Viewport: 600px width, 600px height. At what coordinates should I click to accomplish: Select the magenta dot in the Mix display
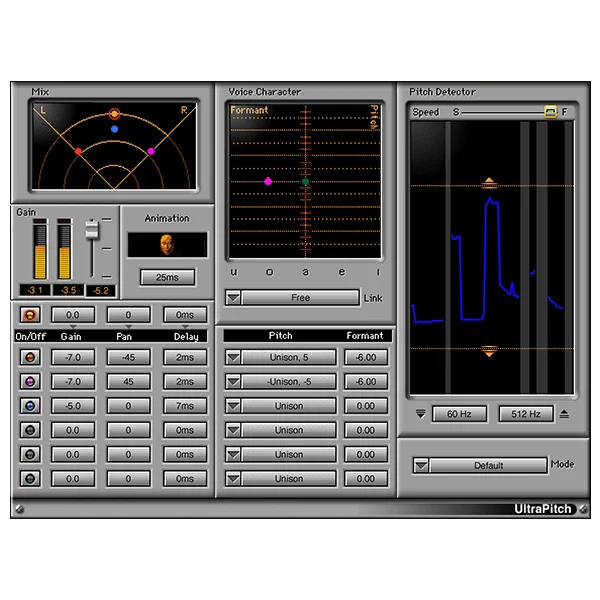click(151, 151)
